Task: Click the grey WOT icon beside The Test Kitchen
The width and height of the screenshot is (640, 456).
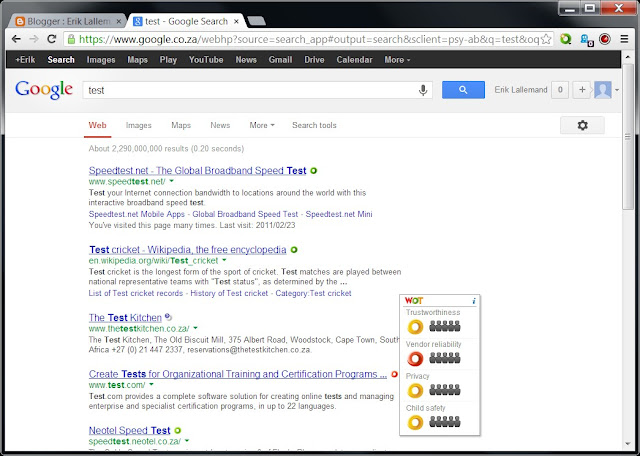Action: pos(169,317)
